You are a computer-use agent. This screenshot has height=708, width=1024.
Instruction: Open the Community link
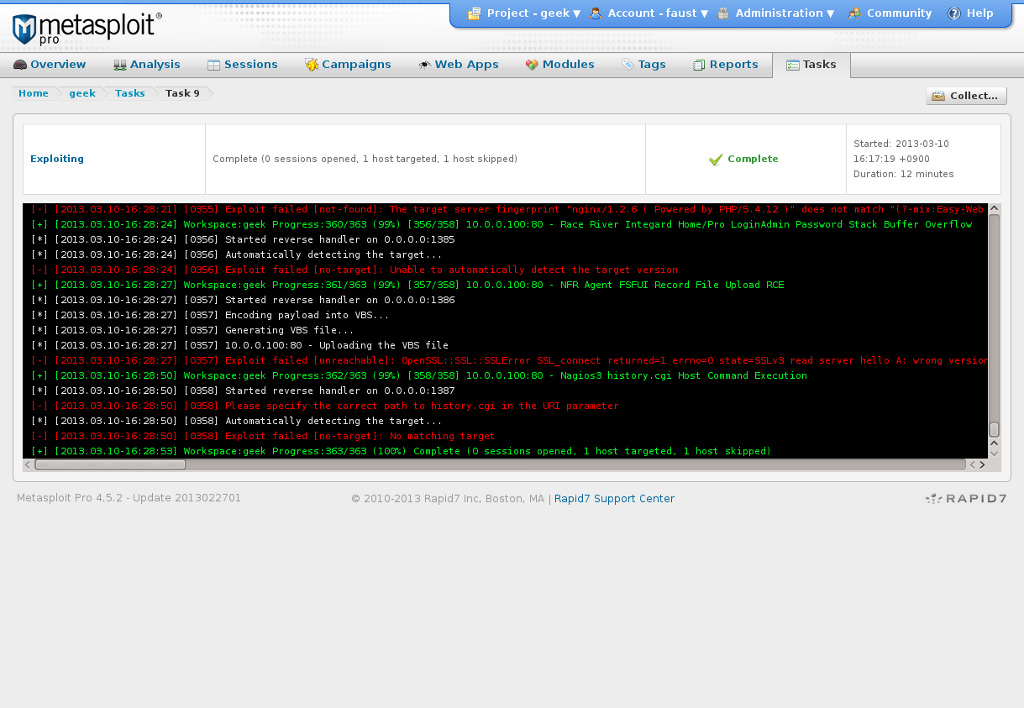click(x=899, y=13)
